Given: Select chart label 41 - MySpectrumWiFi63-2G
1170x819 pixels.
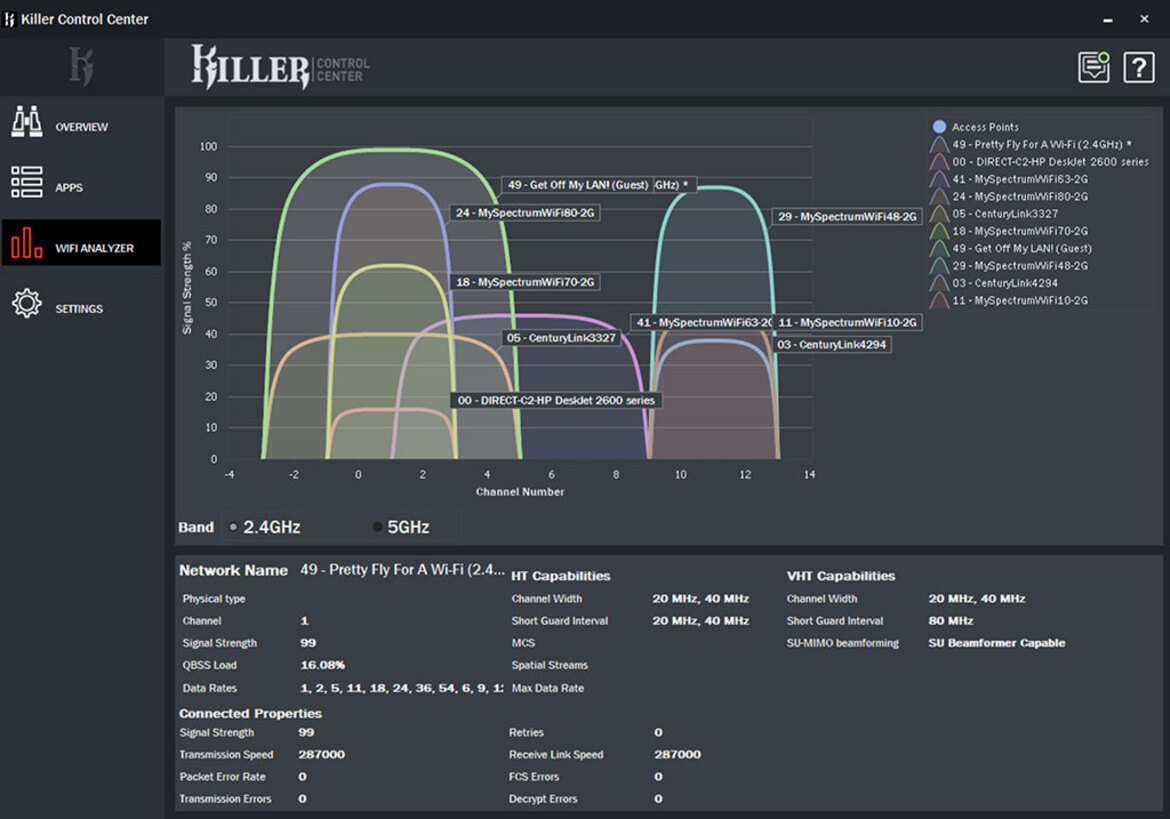Looking at the screenshot, I should click(701, 322).
